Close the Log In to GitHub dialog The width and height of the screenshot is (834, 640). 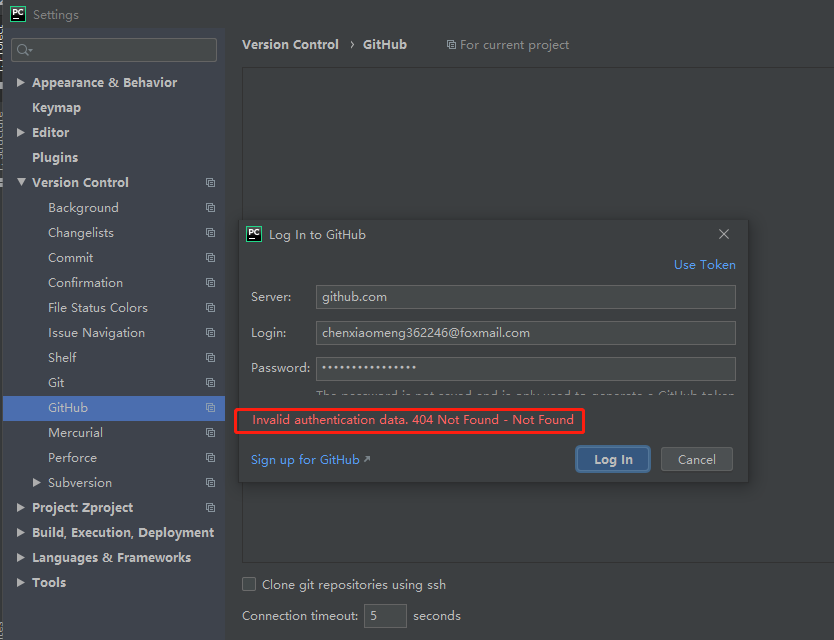724,234
